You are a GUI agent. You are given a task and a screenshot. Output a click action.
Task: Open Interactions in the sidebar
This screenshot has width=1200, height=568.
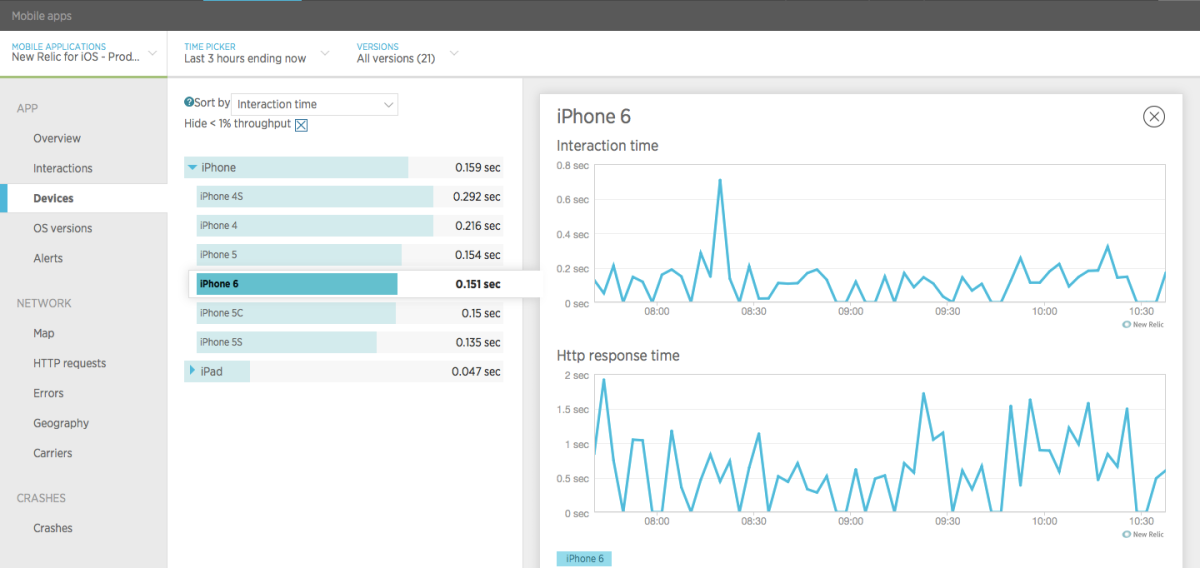pos(63,168)
